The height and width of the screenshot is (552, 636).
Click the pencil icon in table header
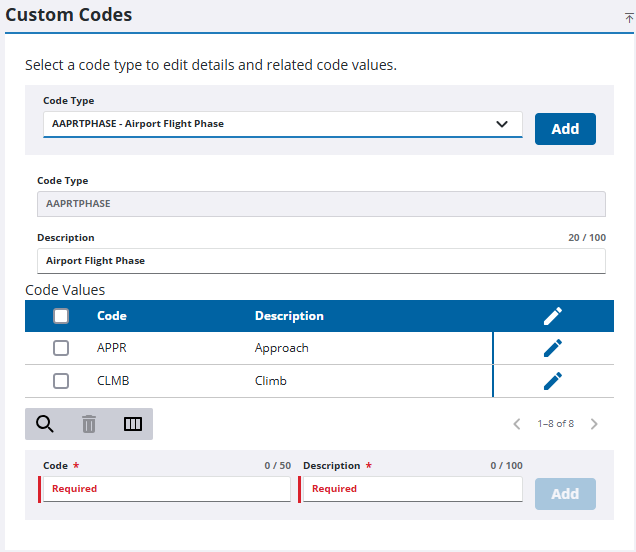(x=553, y=316)
